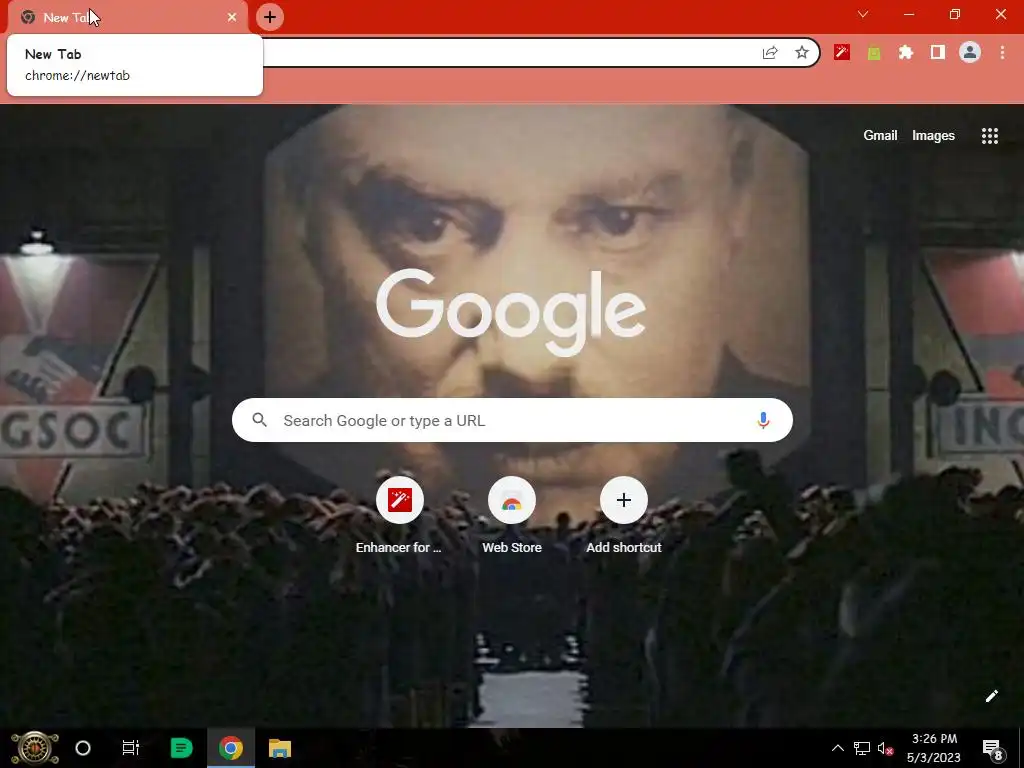This screenshot has height=768, width=1024.
Task: Open the green chat app on taskbar
Action: click(x=181, y=748)
